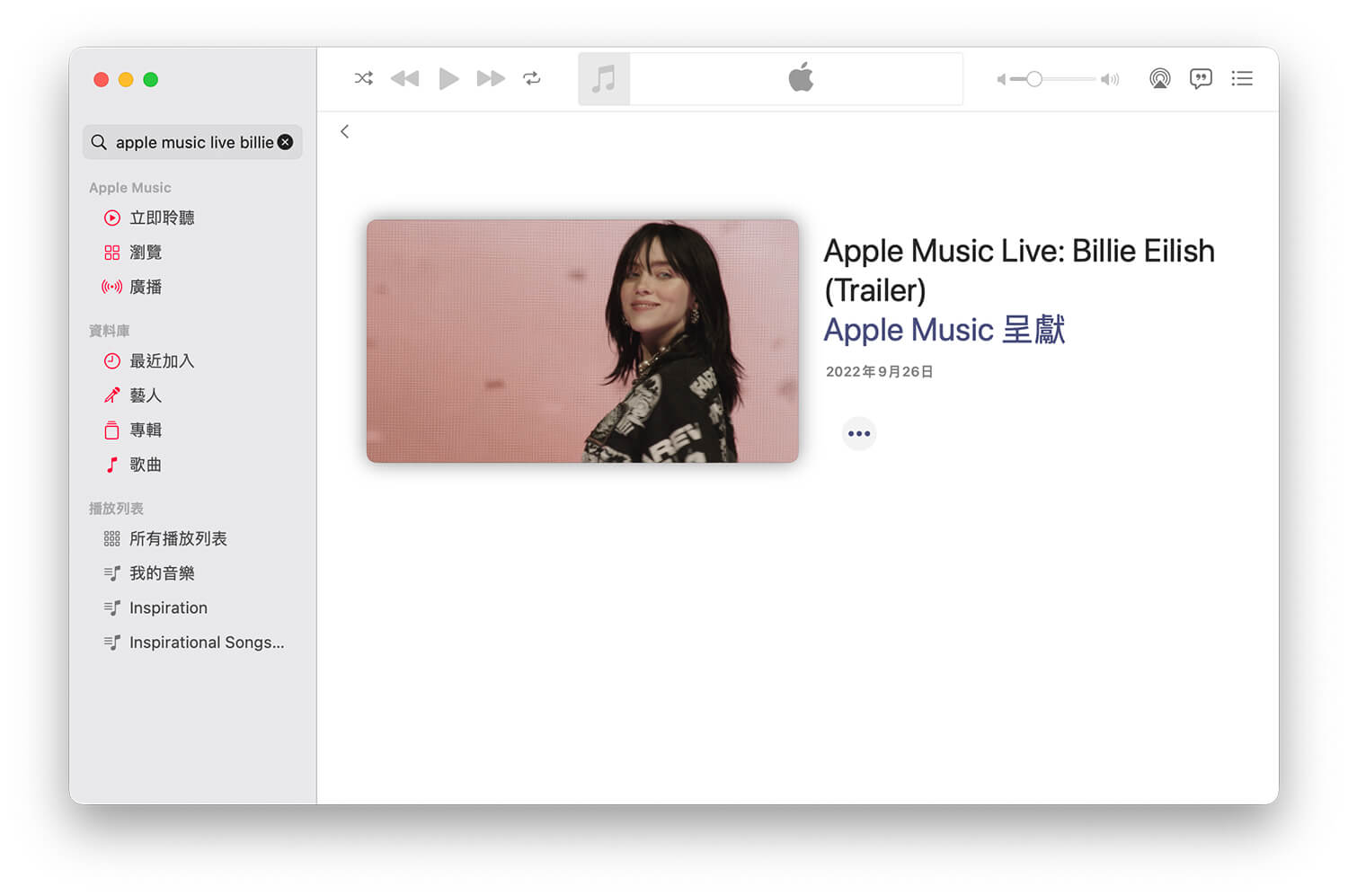Image resolution: width=1348 pixels, height=896 pixels.
Task: Go back with the chevron arrow
Action: point(344,131)
